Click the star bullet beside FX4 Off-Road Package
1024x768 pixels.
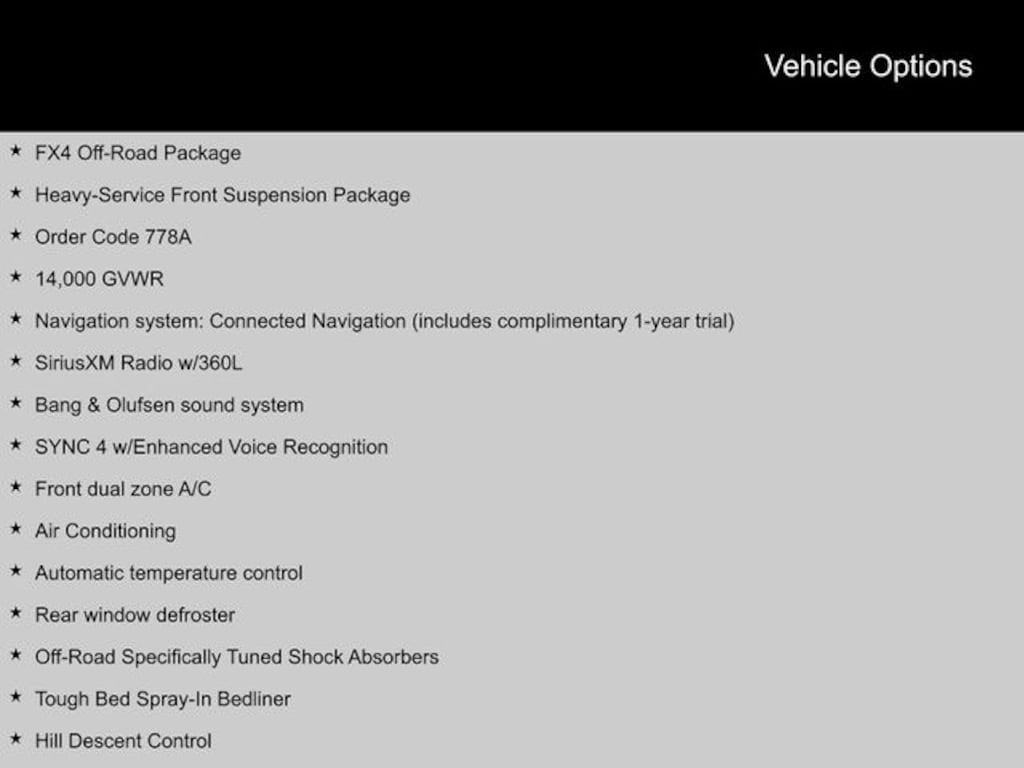pos(15,152)
